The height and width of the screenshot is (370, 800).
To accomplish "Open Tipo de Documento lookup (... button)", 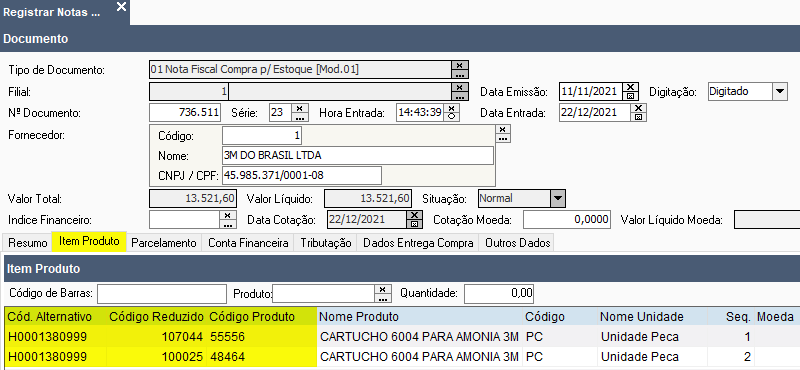I will click(460, 74).
